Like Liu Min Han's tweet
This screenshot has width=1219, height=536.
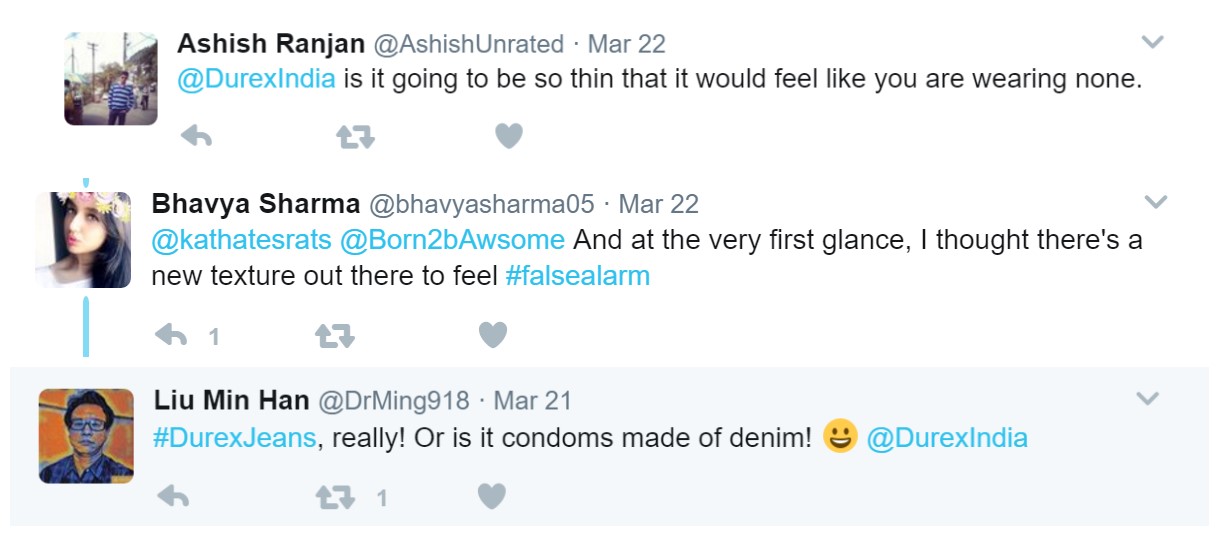click(491, 495)
